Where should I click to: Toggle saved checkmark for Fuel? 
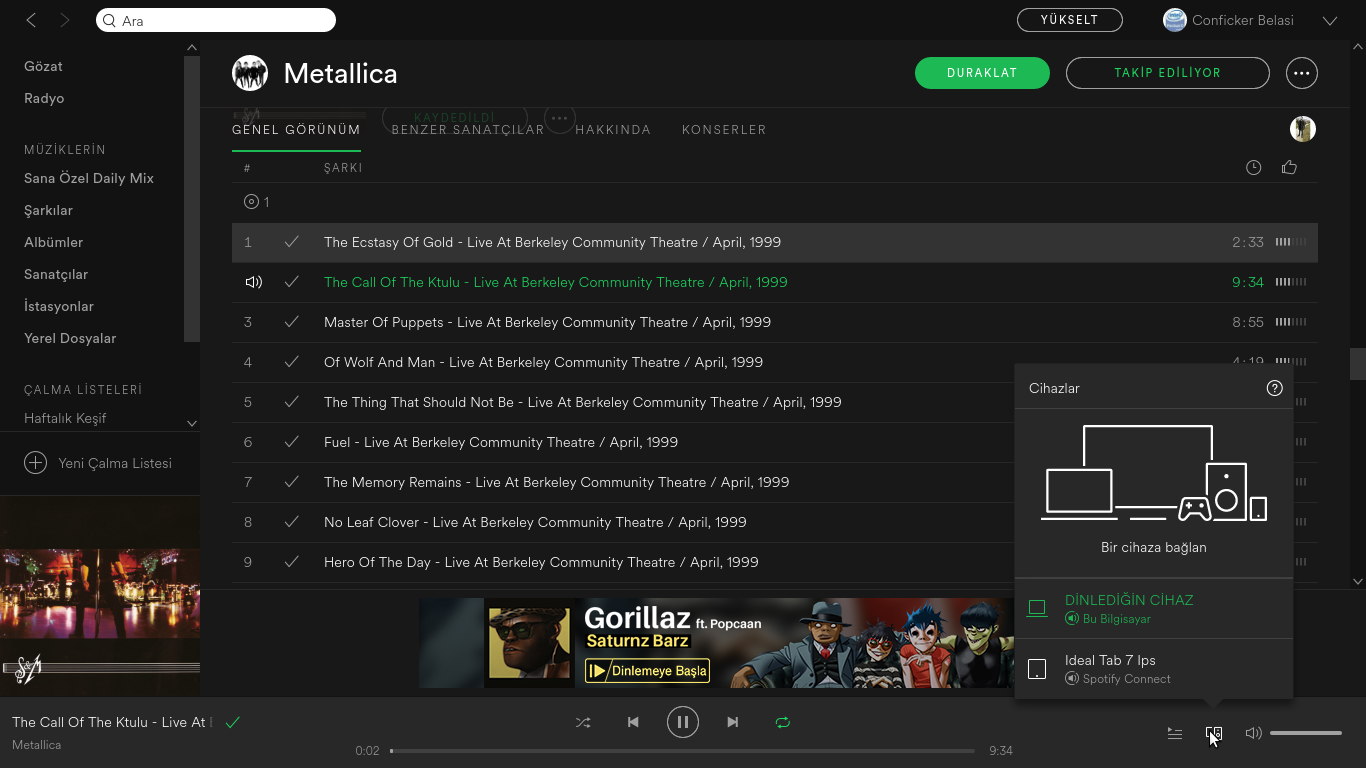coord(292,442)
